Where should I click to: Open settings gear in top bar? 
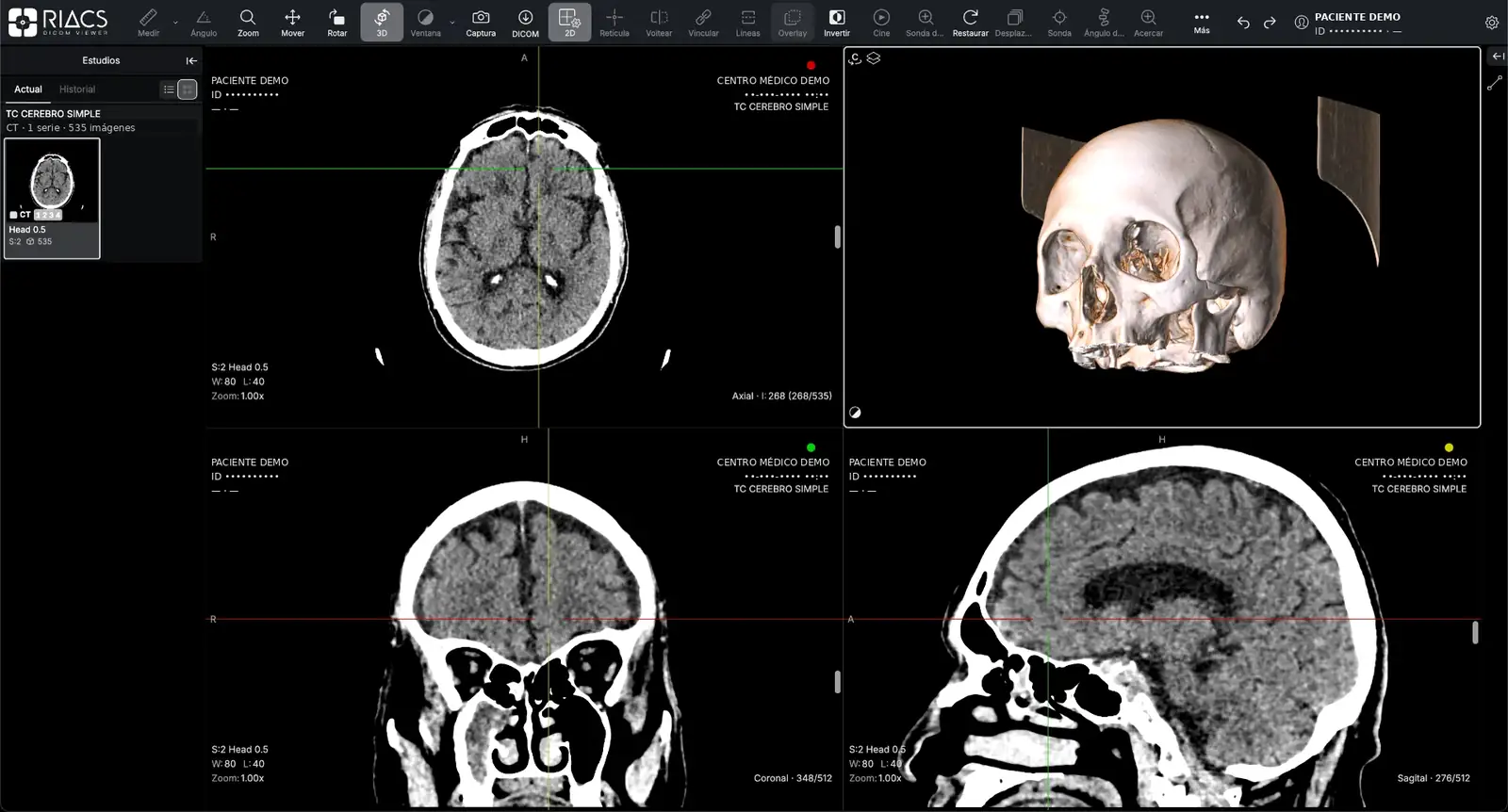pos(1492,23)
